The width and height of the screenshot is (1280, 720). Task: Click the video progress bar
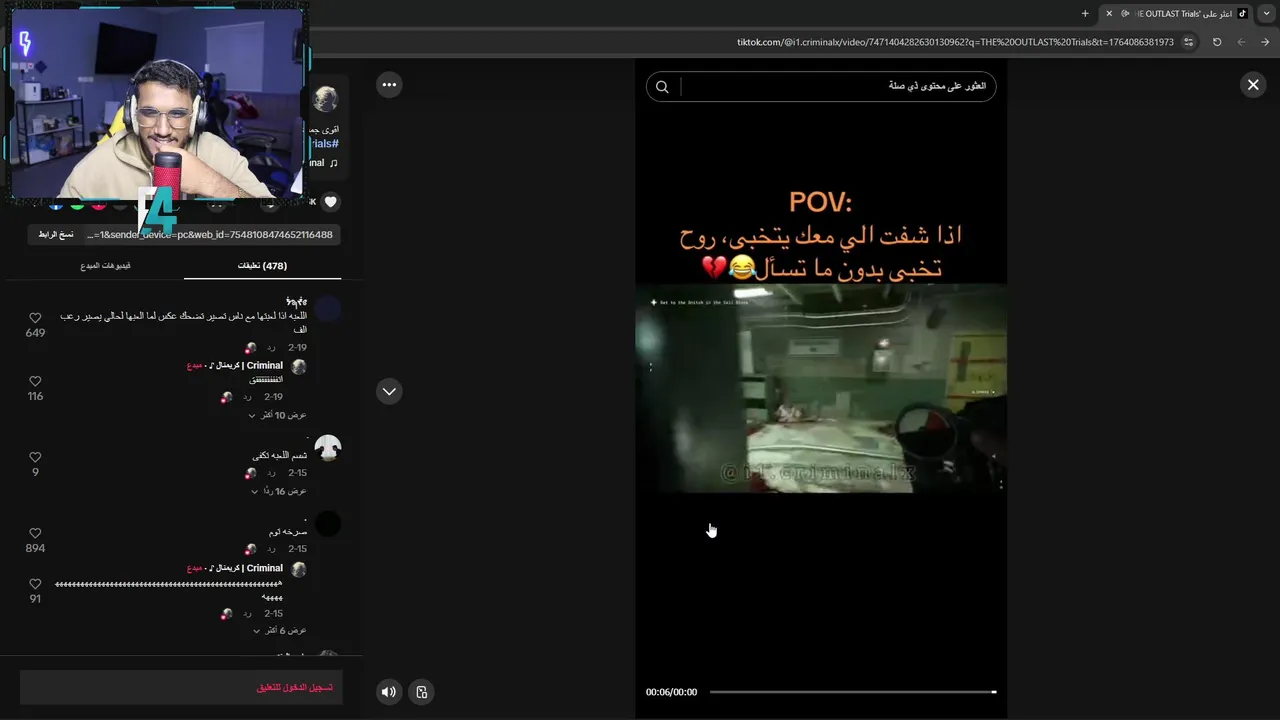(853, 692)
